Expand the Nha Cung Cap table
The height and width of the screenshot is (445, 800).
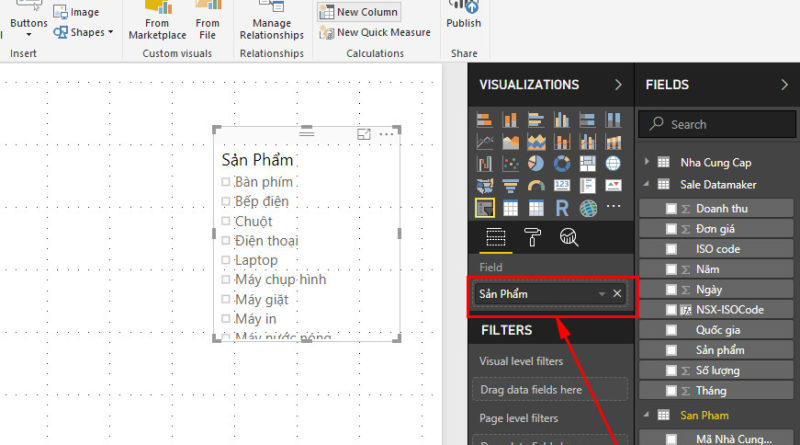[648, 162]
